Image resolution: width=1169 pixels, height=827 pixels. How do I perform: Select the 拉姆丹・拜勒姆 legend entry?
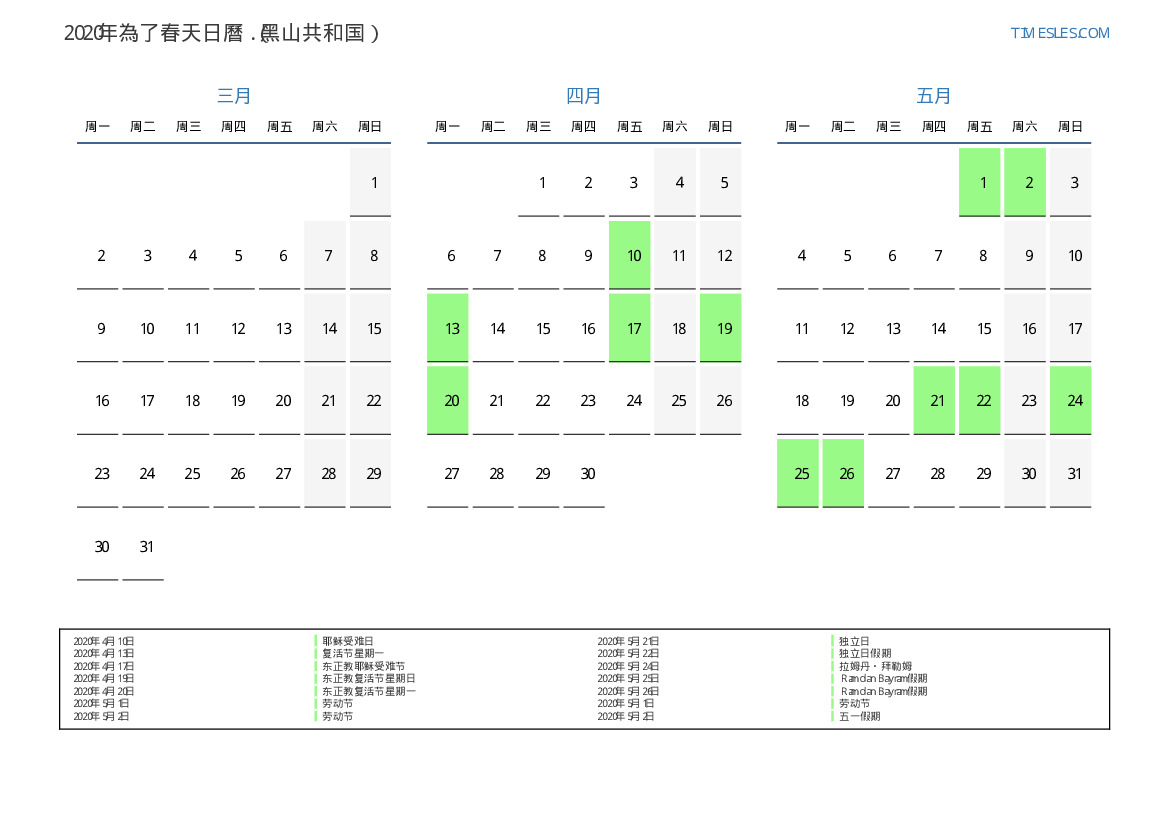pos(875,666)
